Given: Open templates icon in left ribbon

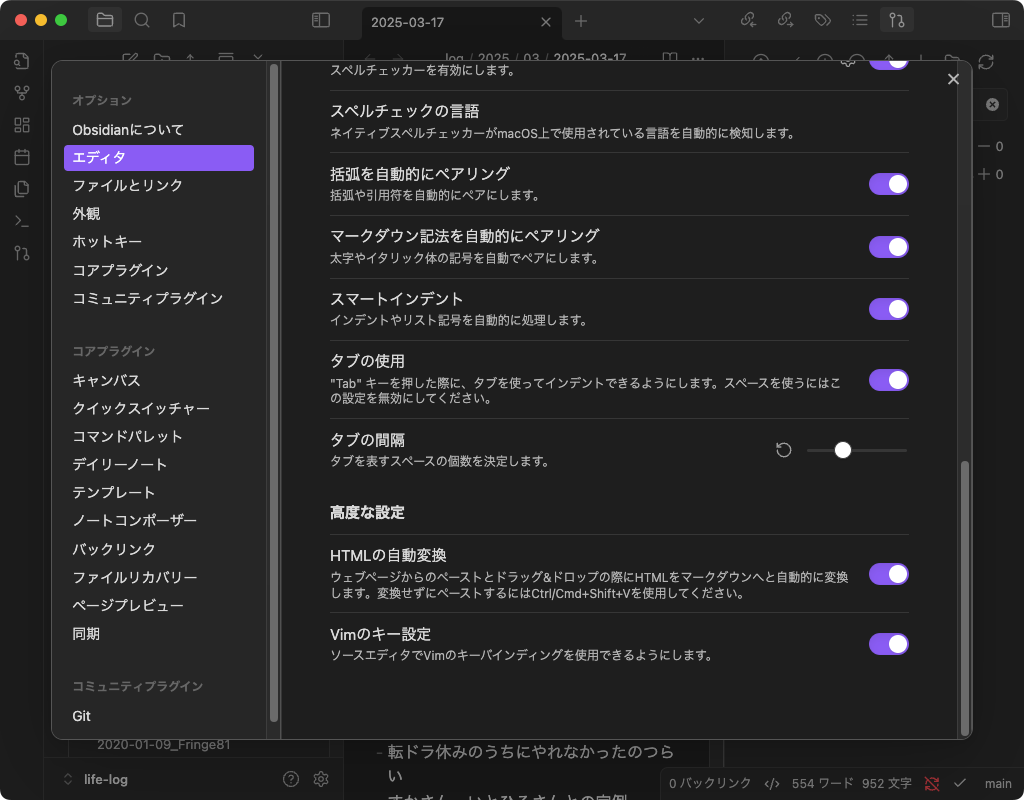Looking at the screenshot, I should click(22, 189).
